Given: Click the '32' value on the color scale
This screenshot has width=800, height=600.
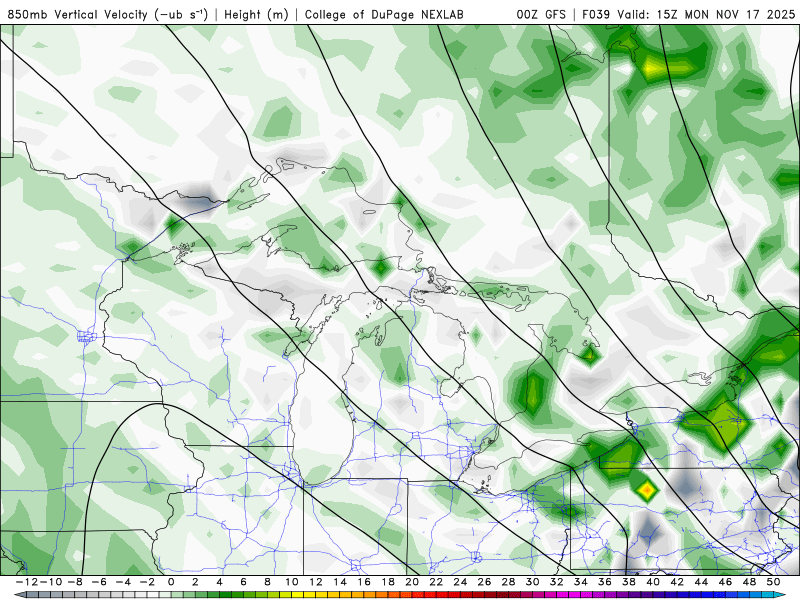Looking at the screenshot, I should 557,582.
